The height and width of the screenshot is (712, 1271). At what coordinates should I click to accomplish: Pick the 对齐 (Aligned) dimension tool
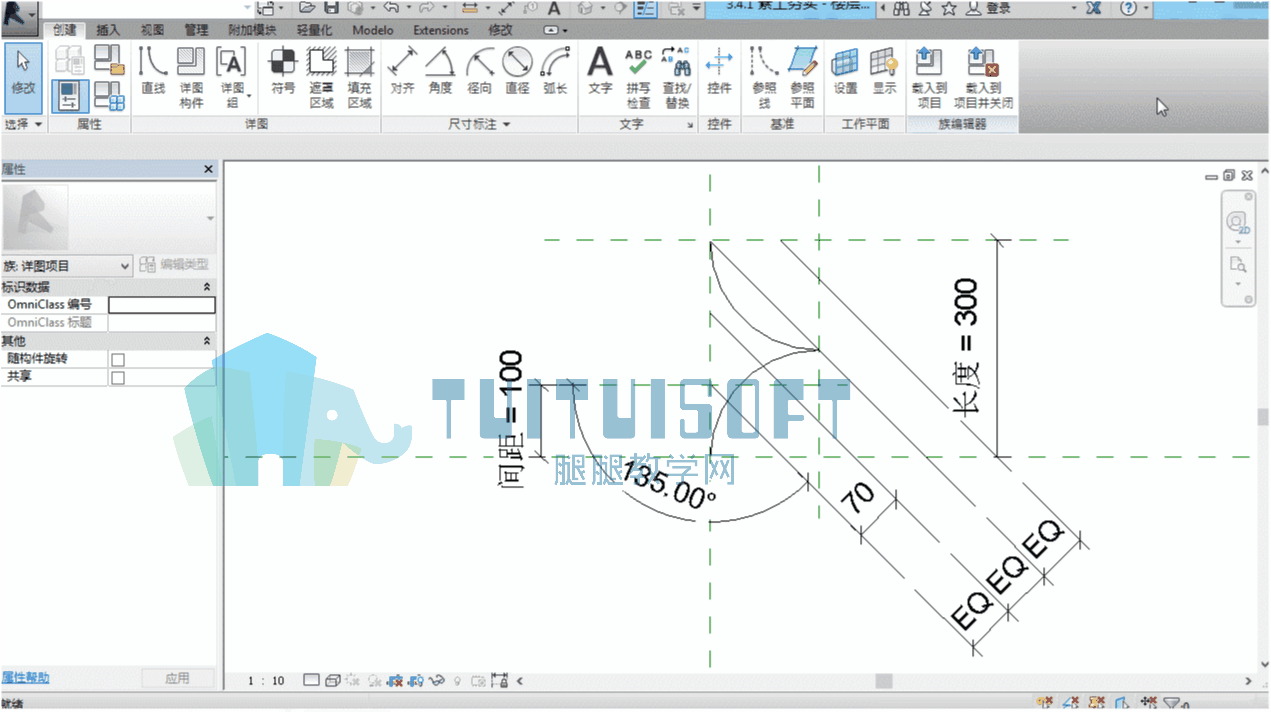point(402,72)
